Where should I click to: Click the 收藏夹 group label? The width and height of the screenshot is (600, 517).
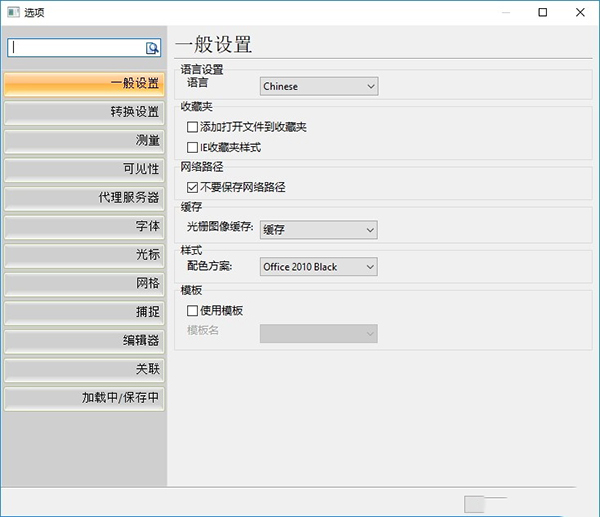197,106
